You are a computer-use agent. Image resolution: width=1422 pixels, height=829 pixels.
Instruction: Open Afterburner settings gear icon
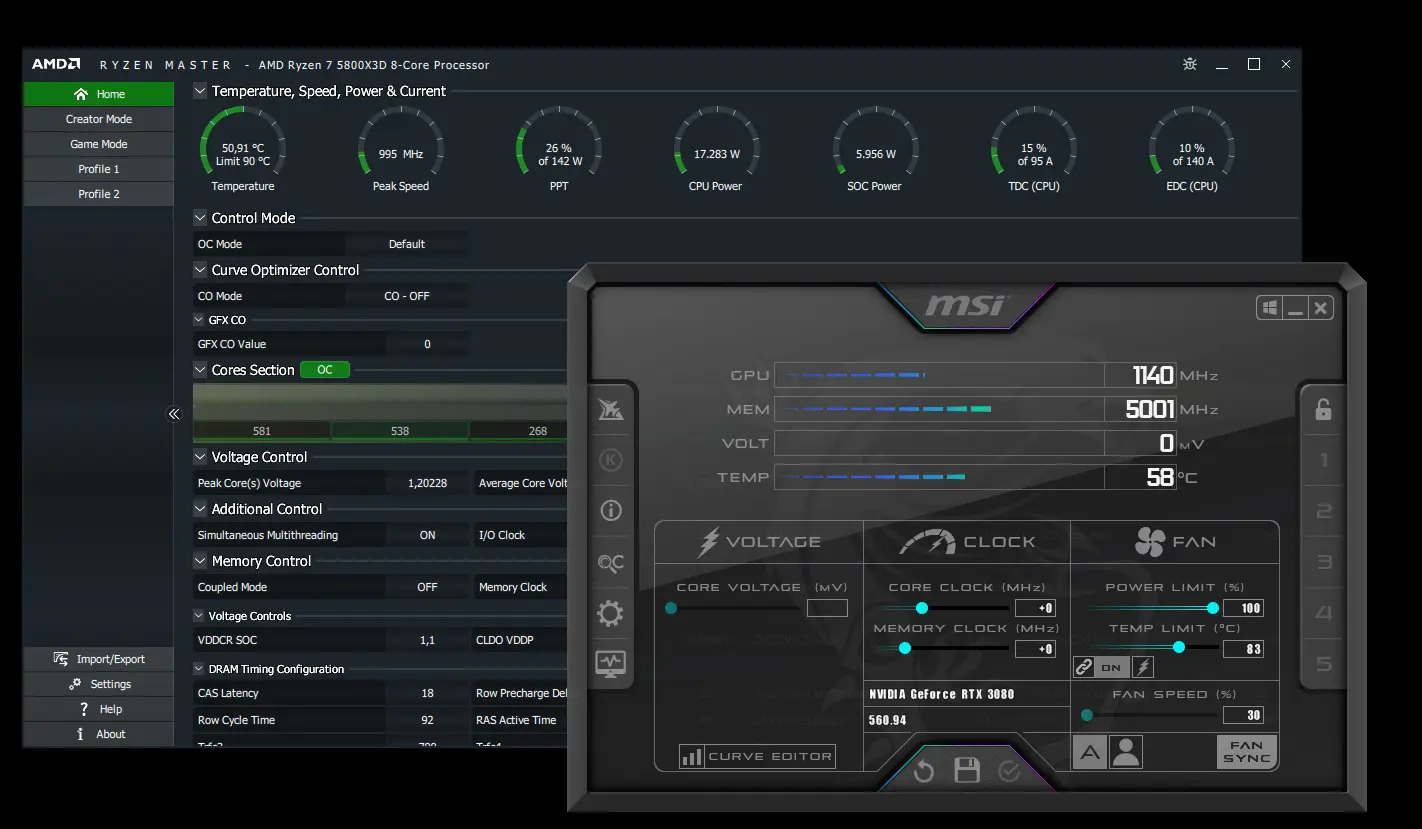click(x=610, y=613)
